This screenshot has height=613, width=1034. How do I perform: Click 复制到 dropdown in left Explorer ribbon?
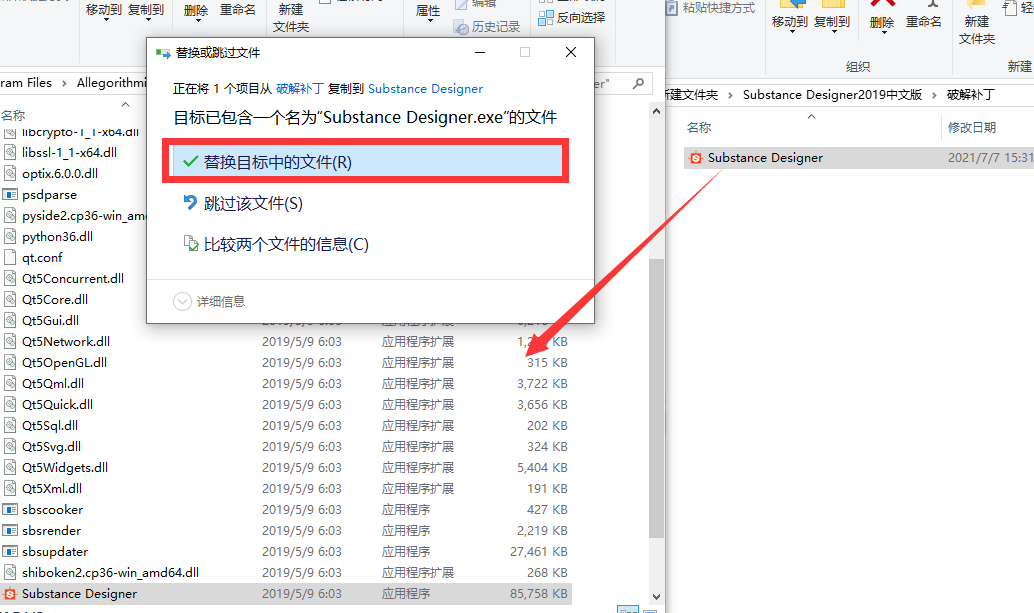point(146,11)
